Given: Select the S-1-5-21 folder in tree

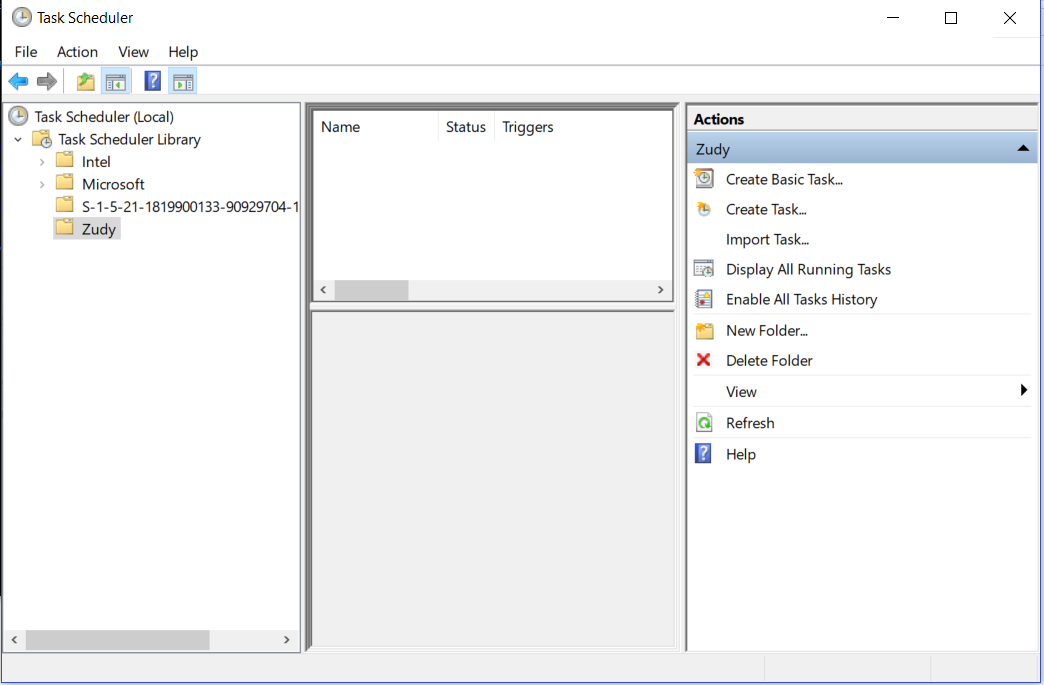Looking at the screenshot, I should point(190,207).
